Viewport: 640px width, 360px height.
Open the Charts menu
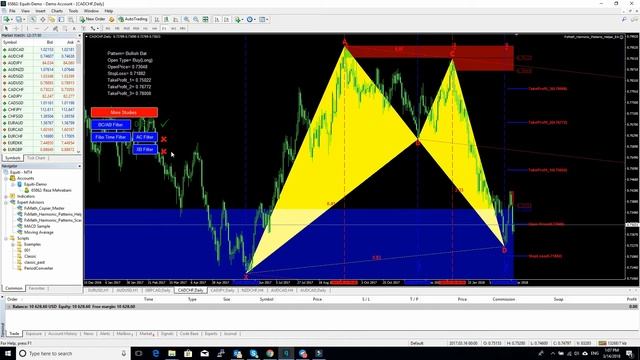point(57,11)
